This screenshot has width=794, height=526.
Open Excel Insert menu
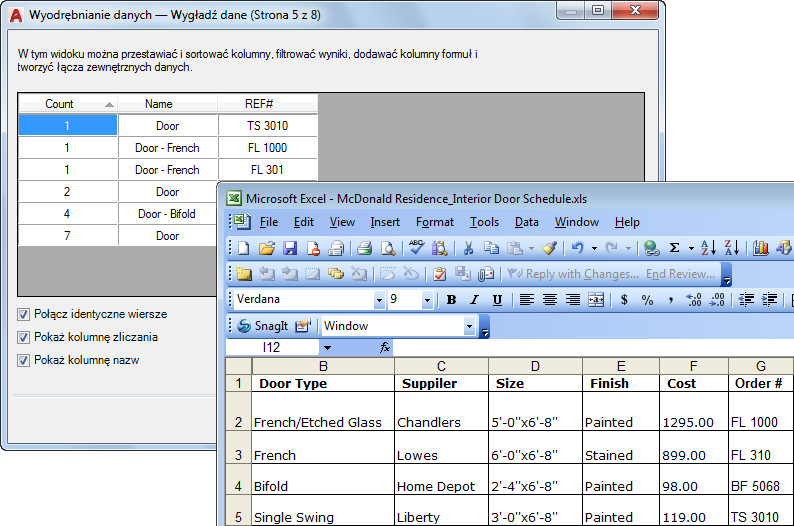click(385, 222)
